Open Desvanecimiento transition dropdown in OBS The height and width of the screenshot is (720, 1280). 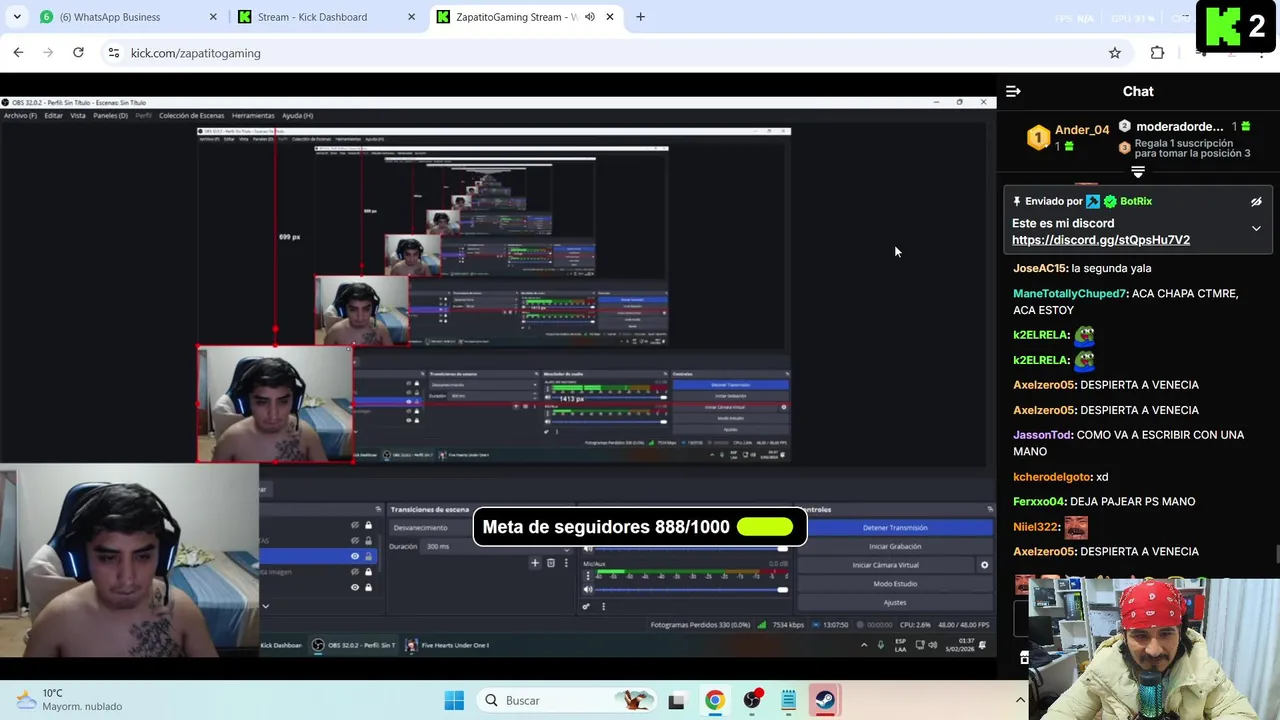[x=432, y=528]
